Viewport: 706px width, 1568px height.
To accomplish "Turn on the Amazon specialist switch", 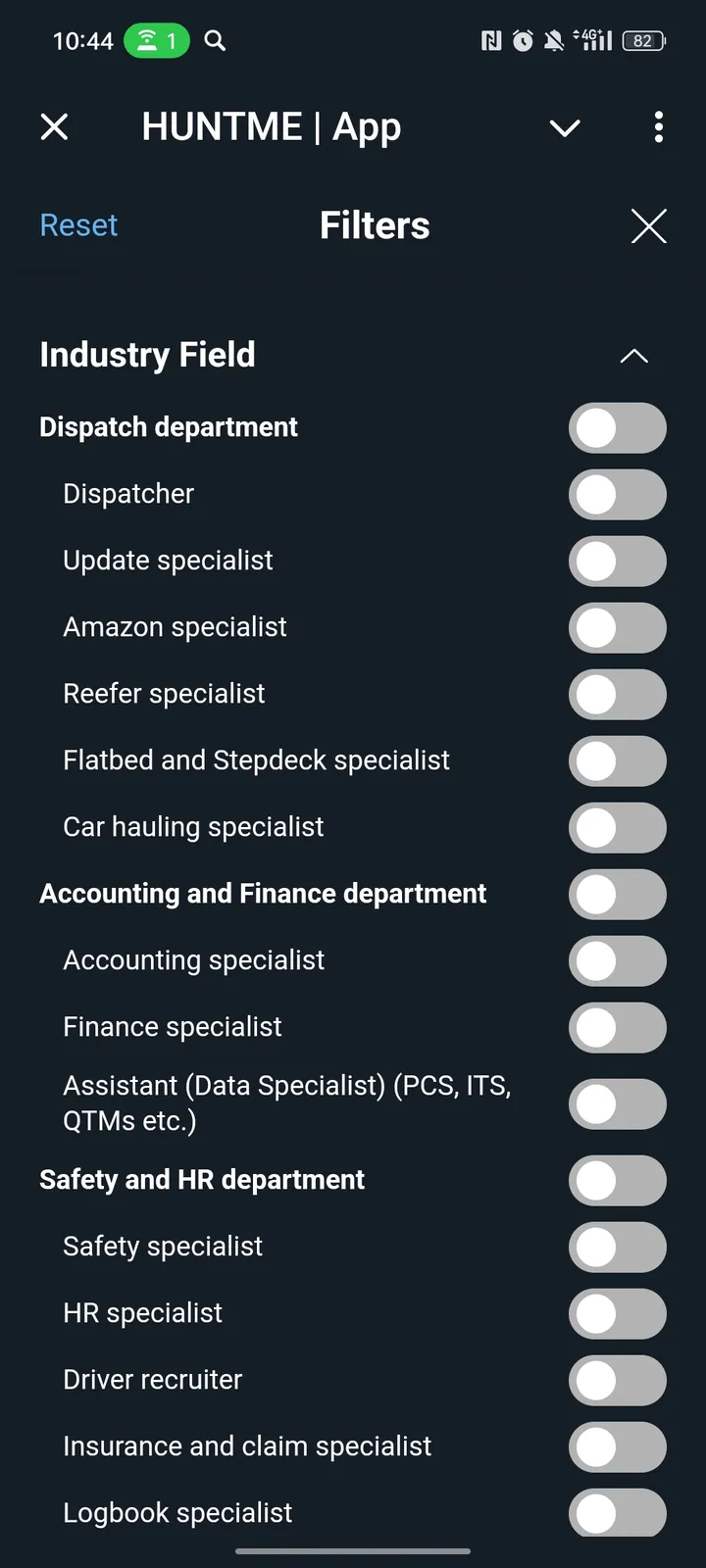I will pyautogui.click(x=618, y=627).
